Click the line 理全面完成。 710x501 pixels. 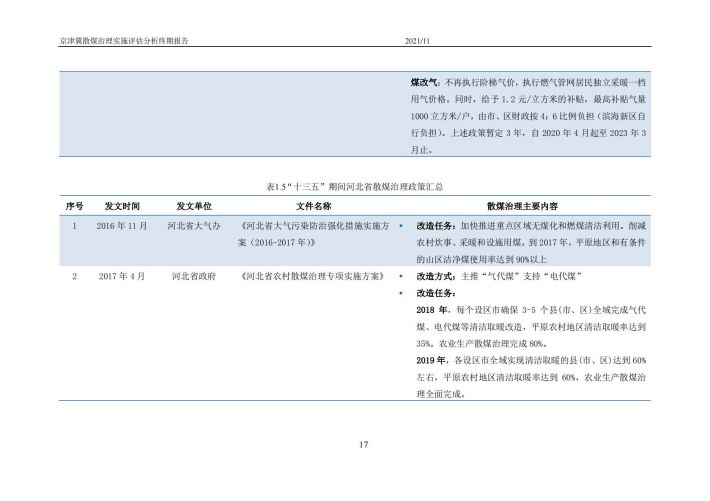click(441, 394)
